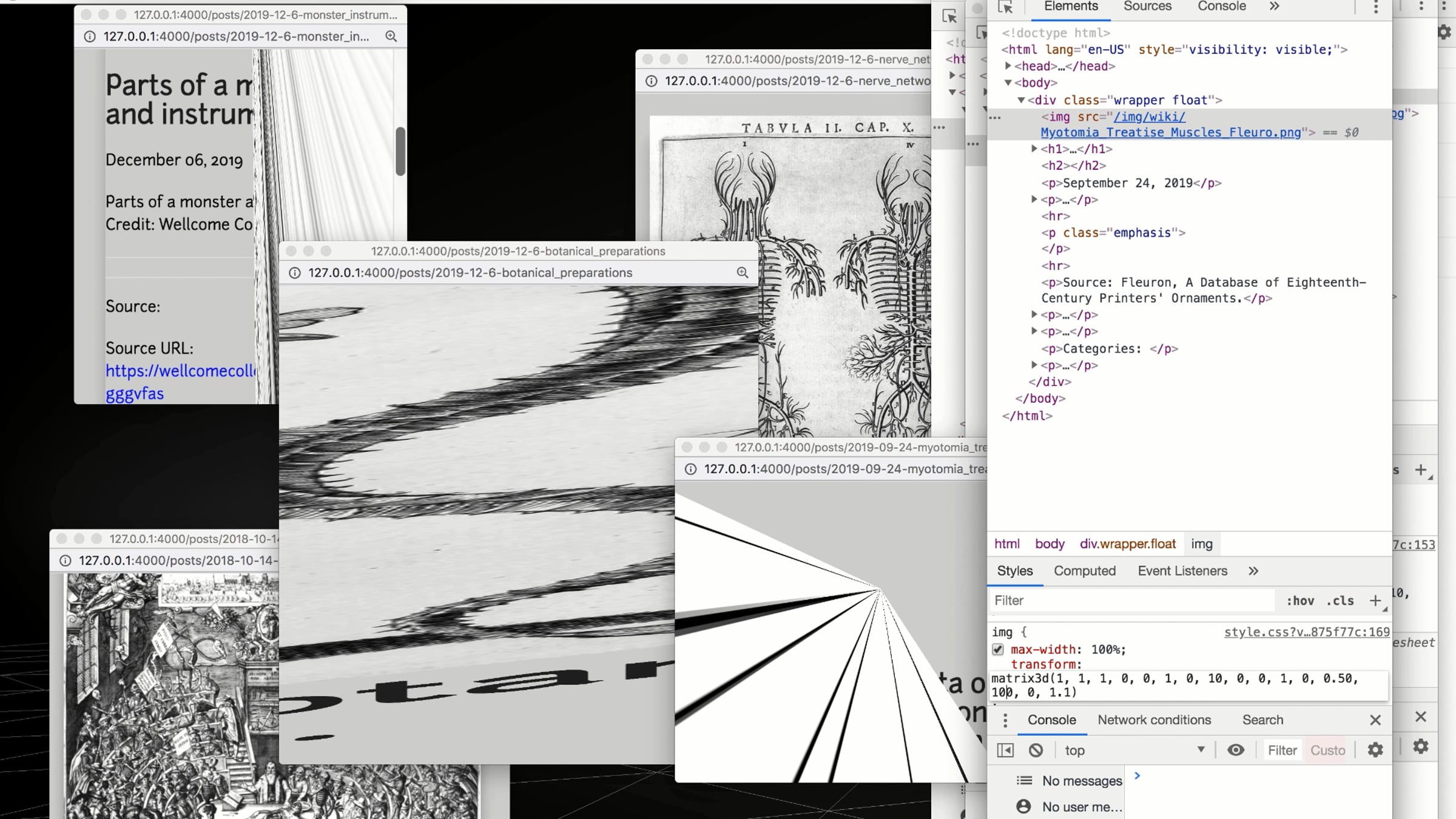Add new style rule plus icon

pos(1375,601)
